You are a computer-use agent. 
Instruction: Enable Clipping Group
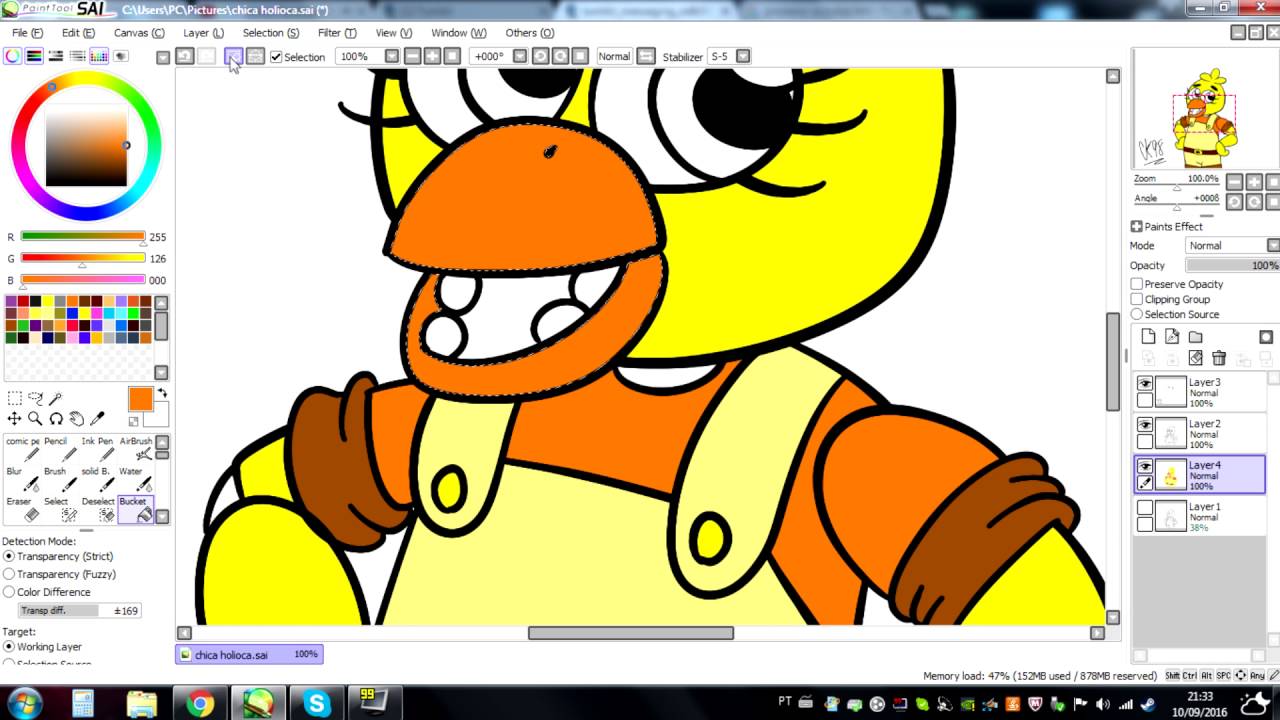click(x=1137, y=299)
